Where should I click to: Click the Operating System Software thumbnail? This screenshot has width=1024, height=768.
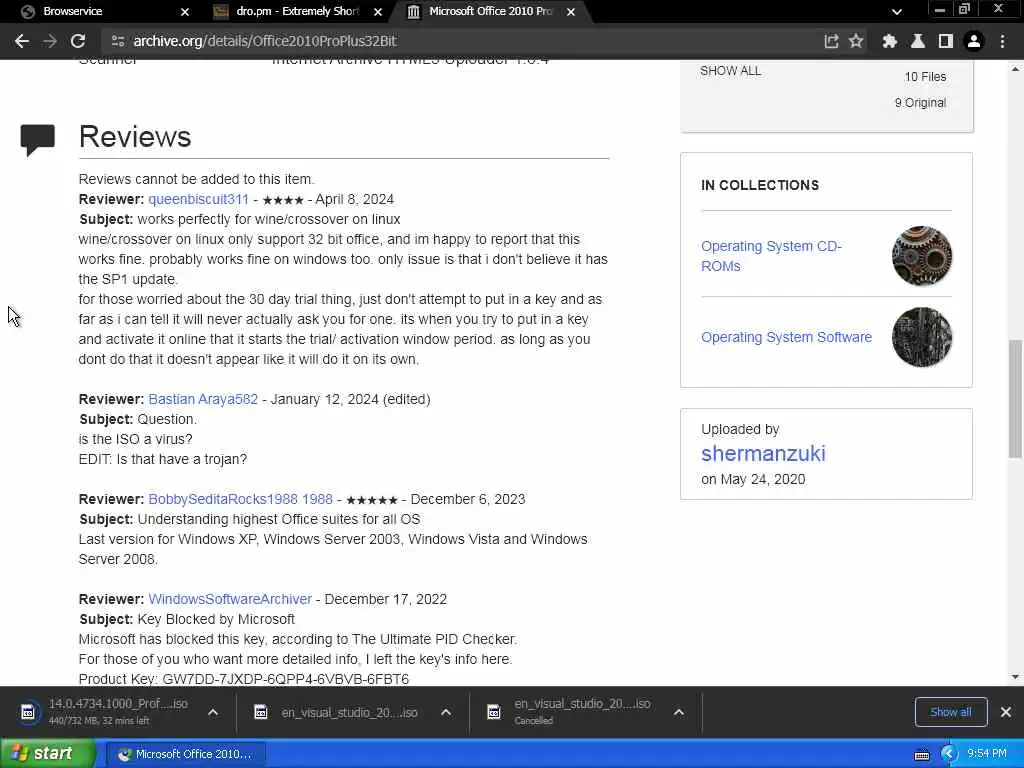[921, 337]
